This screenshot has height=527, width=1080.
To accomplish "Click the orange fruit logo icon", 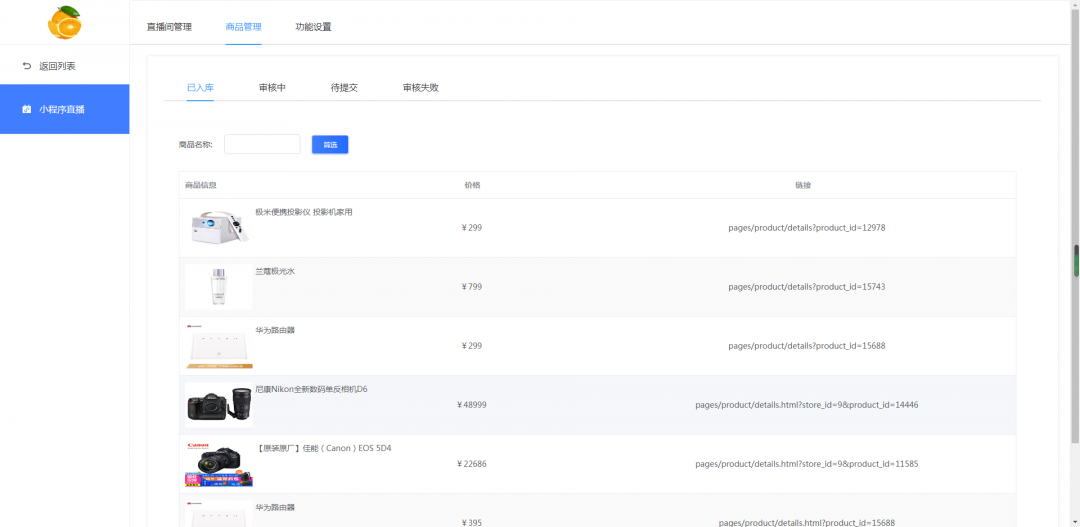I will click(64, 22).
